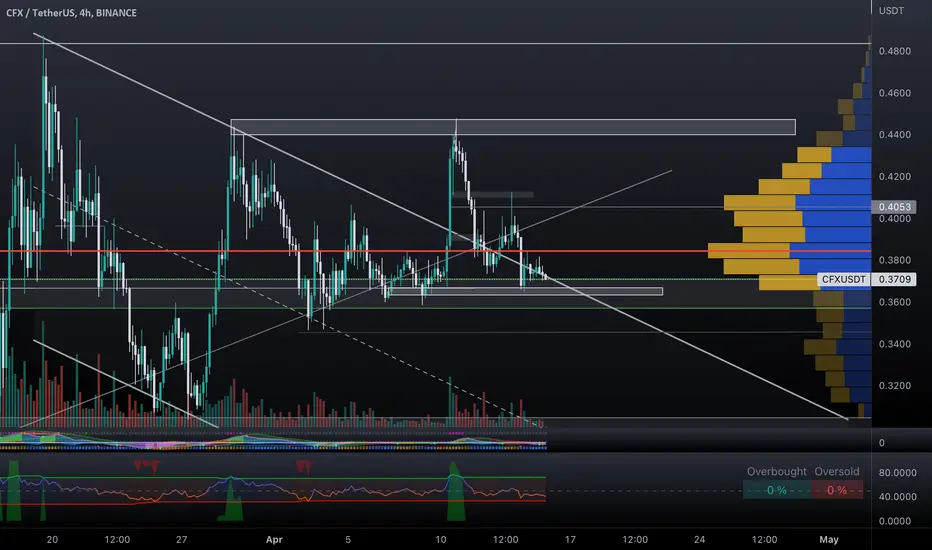Select the 0.3600 price axis value
932x550 pixels.
895,302
